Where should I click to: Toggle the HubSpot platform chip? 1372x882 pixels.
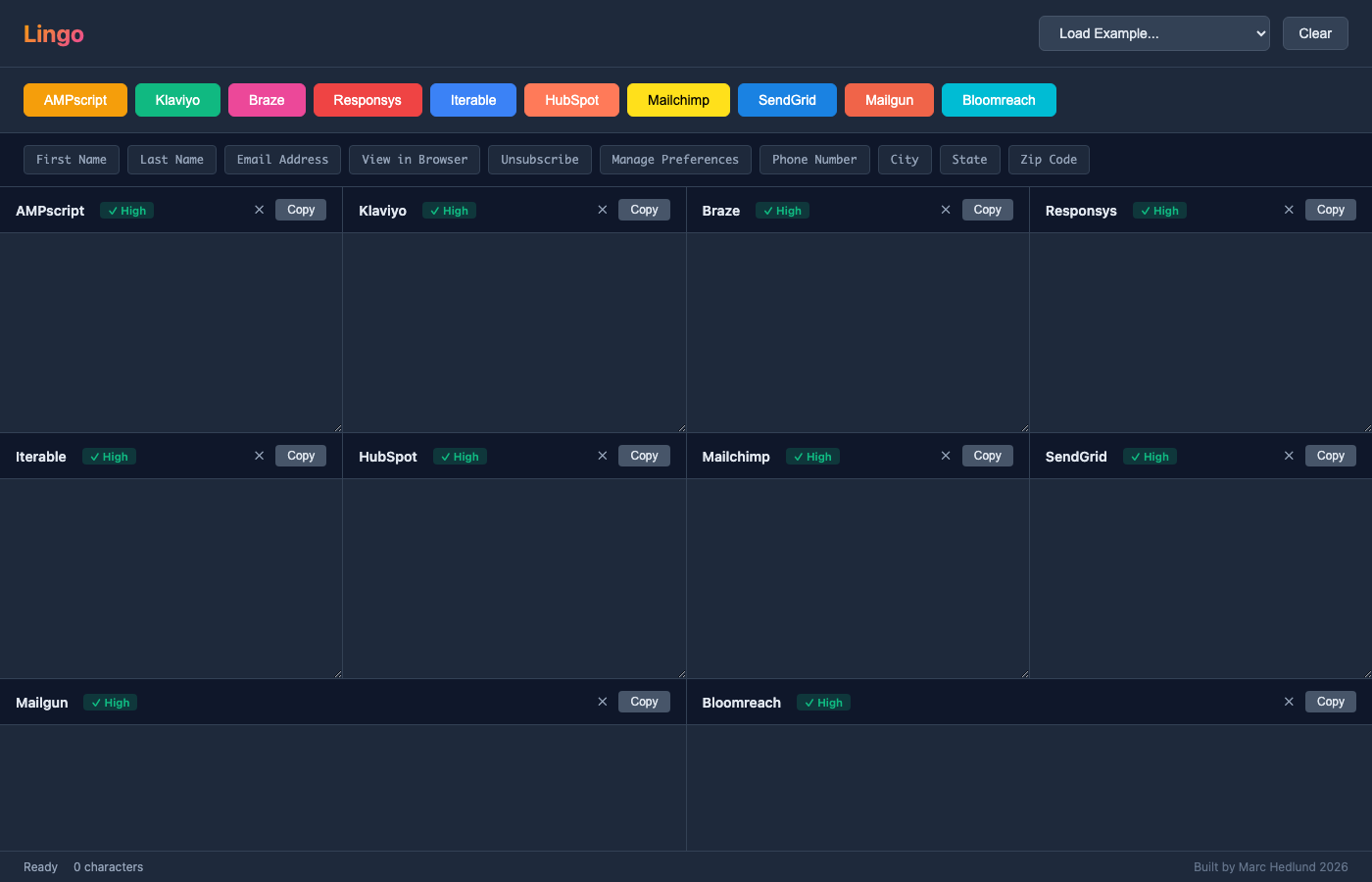tap(571, 100)
